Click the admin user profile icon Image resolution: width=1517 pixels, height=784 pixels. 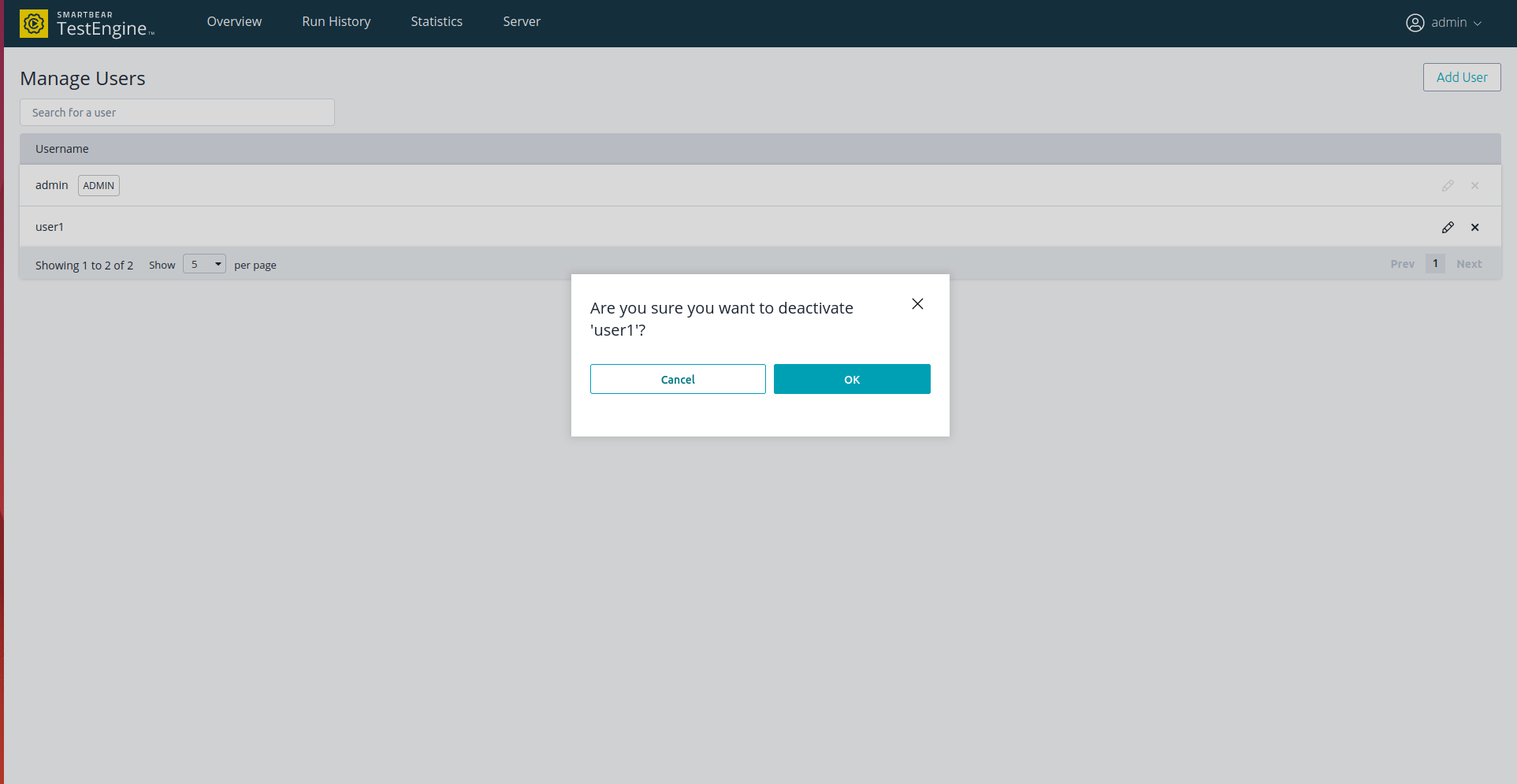click(x=1415, y=23)
